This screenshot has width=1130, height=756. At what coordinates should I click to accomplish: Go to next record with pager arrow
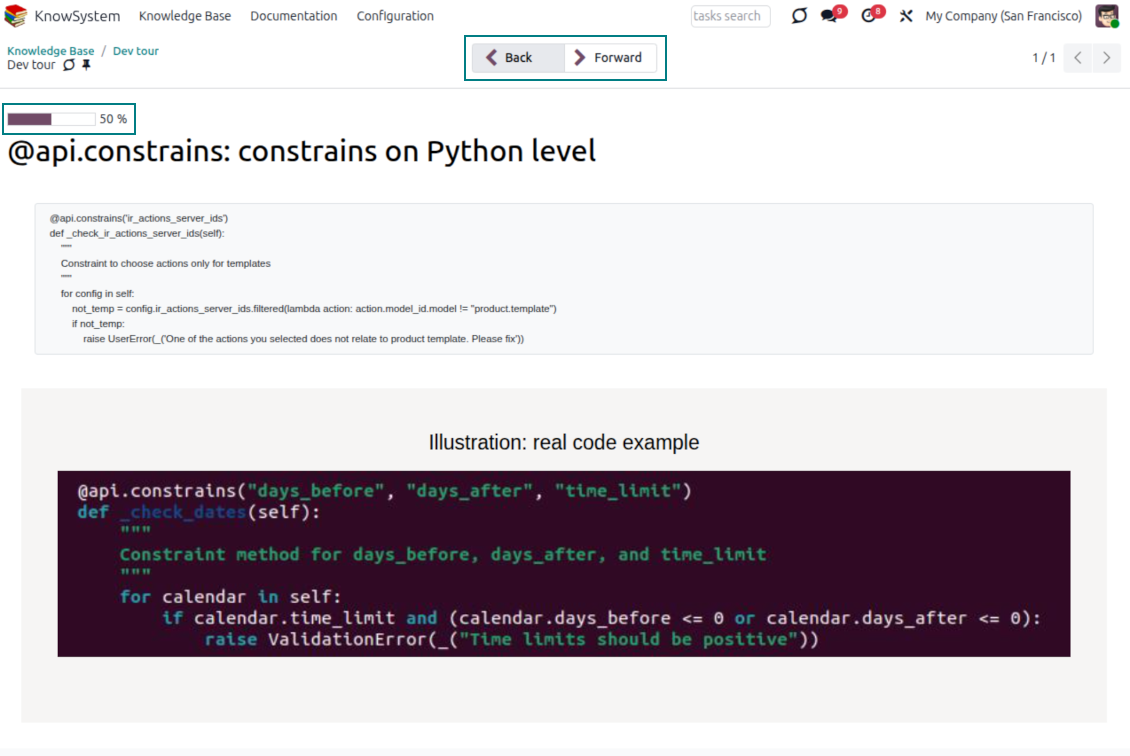click(1106, 58)
